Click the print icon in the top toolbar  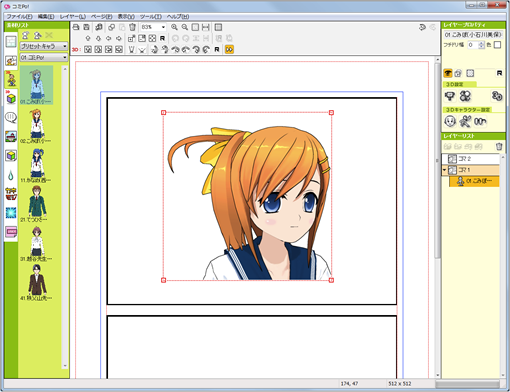tap(76, 27)
